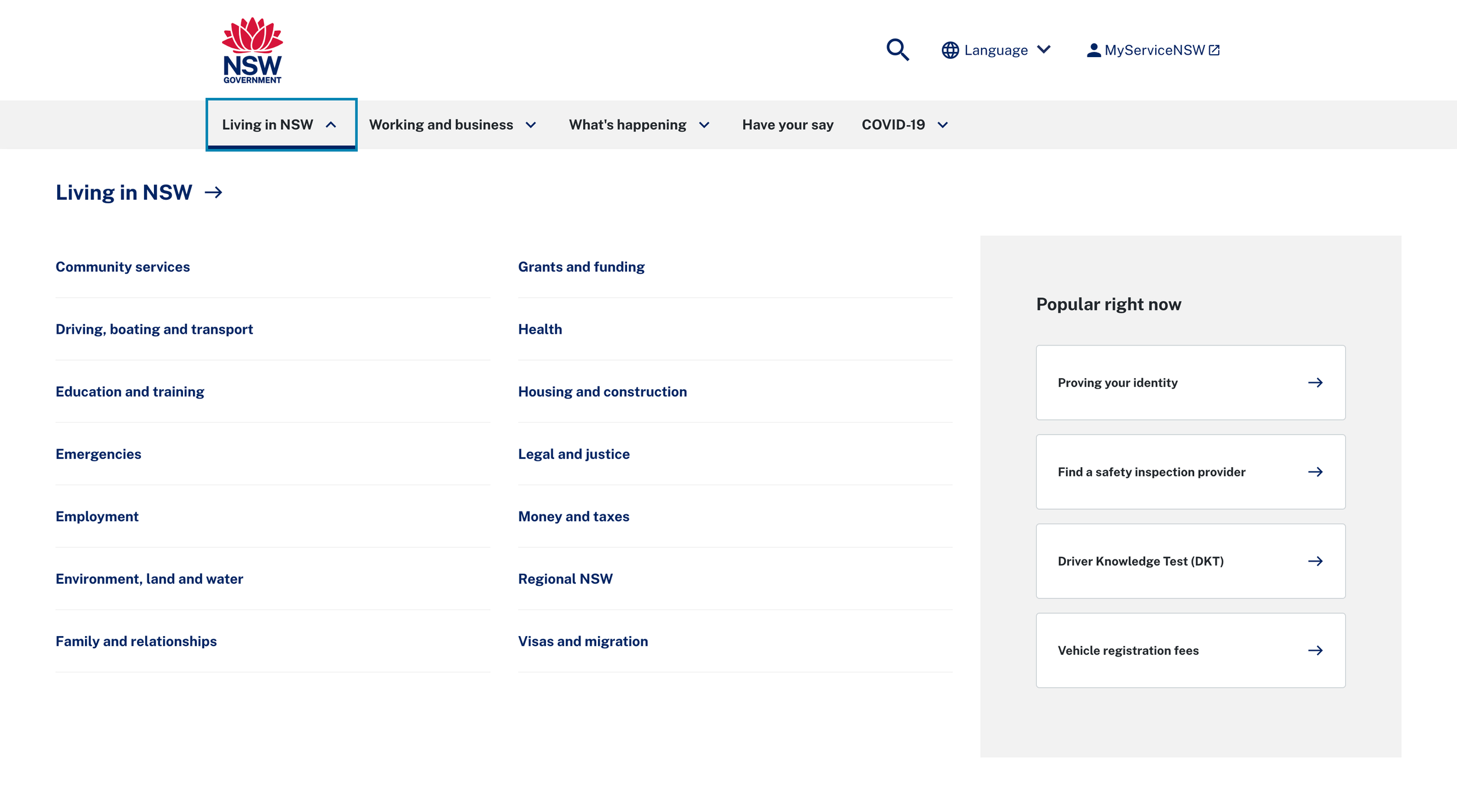Select Have your say menu item
This screenshot has height=812, width=1457.
pos(787,125)
